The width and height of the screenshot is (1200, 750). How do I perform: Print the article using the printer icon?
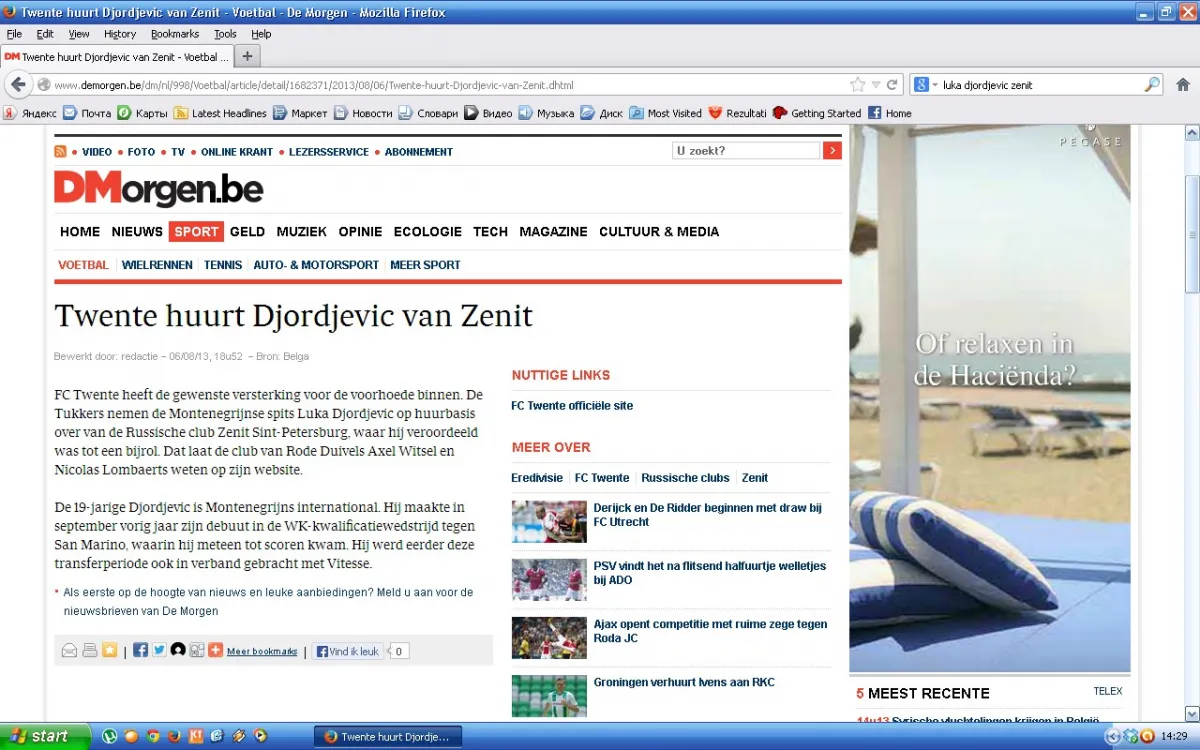click(x=90, y=651)
